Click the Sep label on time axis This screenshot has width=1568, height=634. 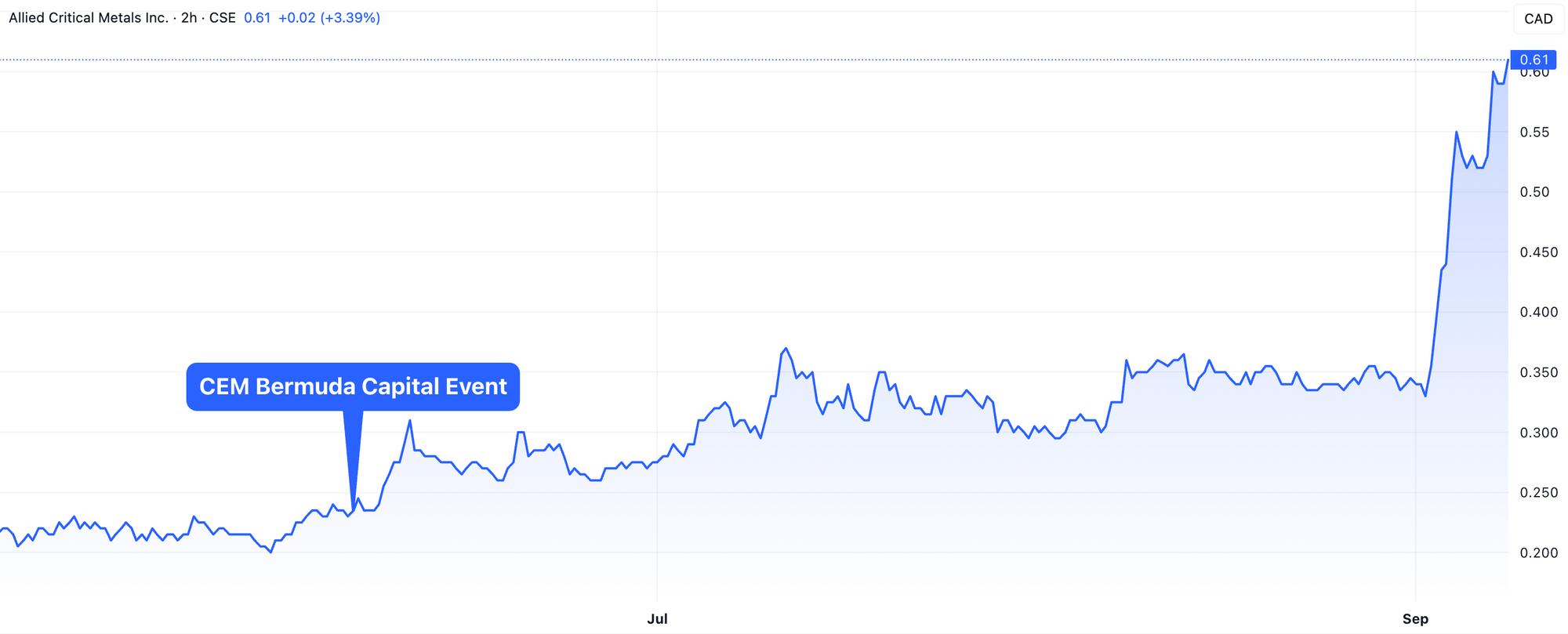1415,619
